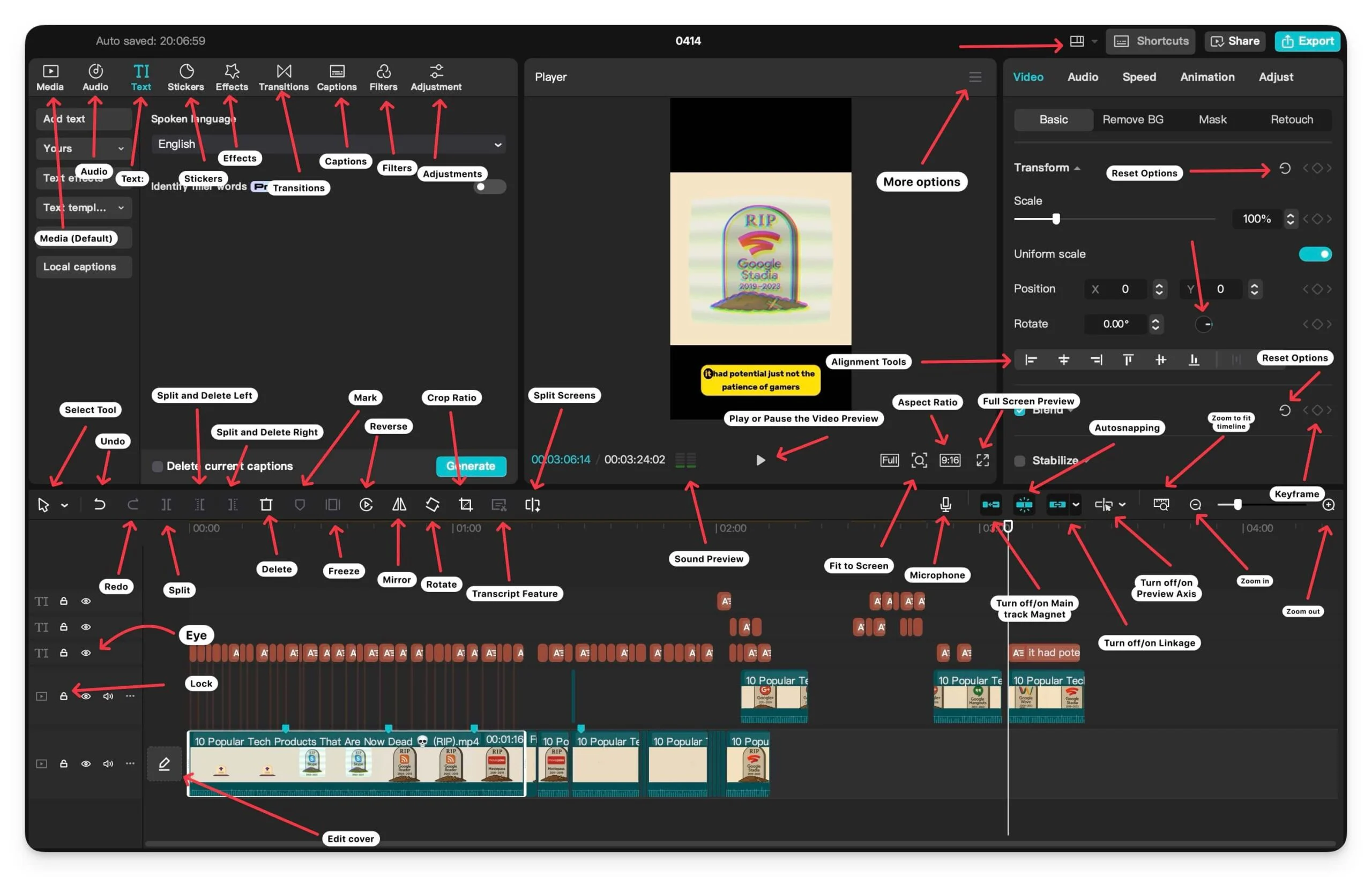Open the Transitions tab
The width and height of the screenshot is (1372, 877).
click(x=283, y=78)
